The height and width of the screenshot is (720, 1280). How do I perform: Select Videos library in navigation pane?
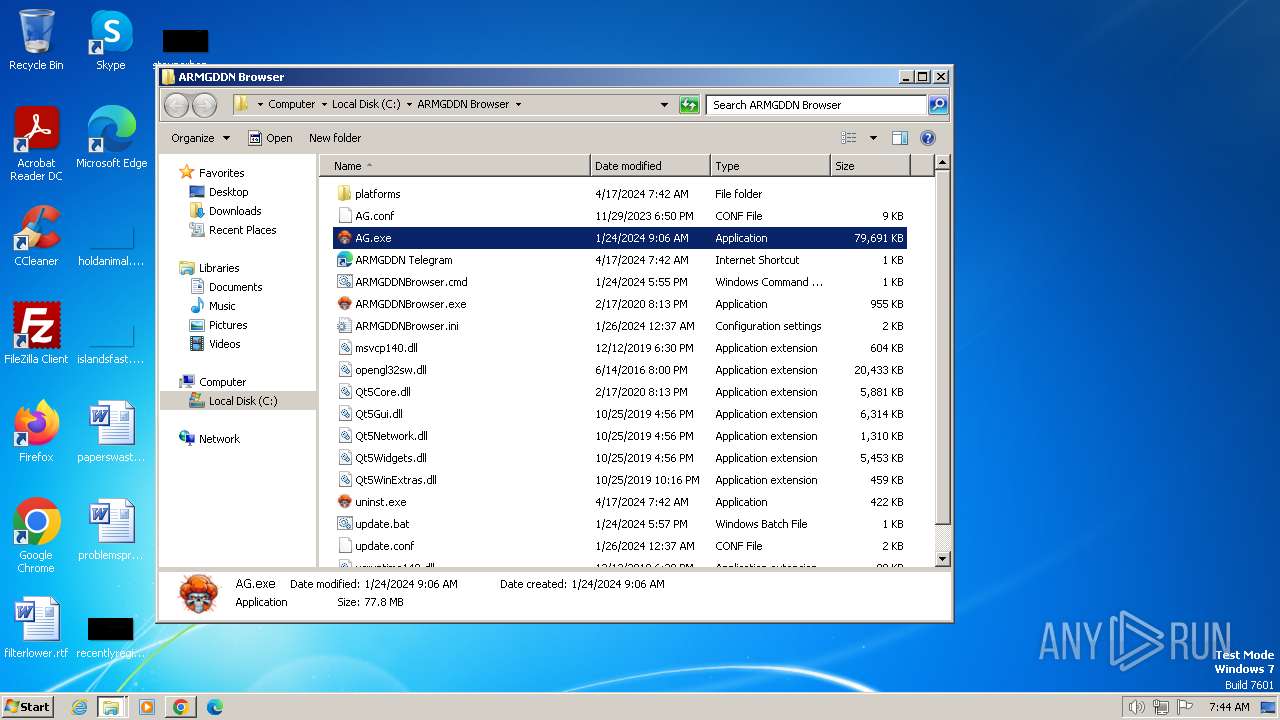(x=224, y=344)
